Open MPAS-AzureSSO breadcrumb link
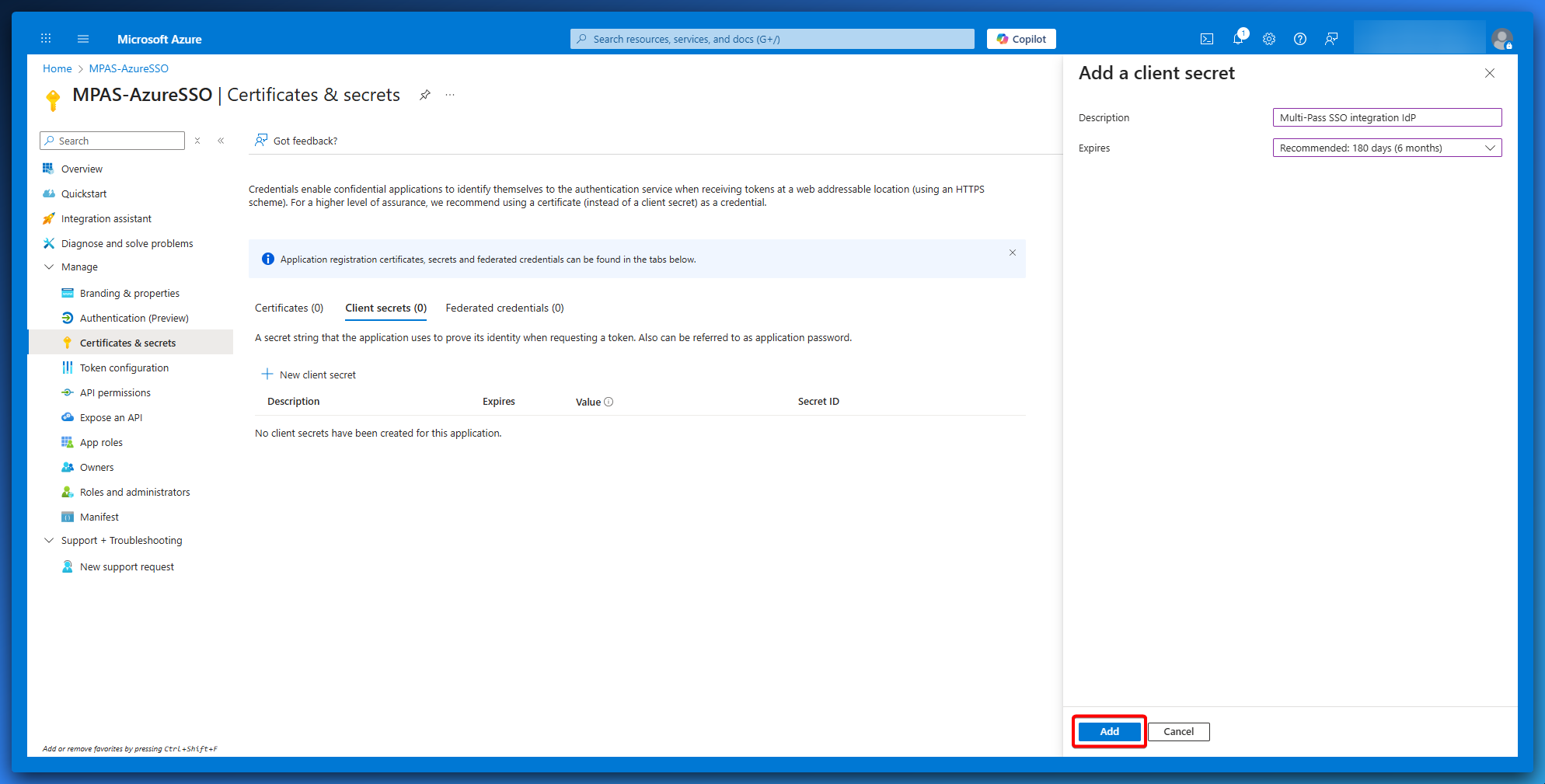Viewport: 1545px width, 784px height. (x=128, y=68)
